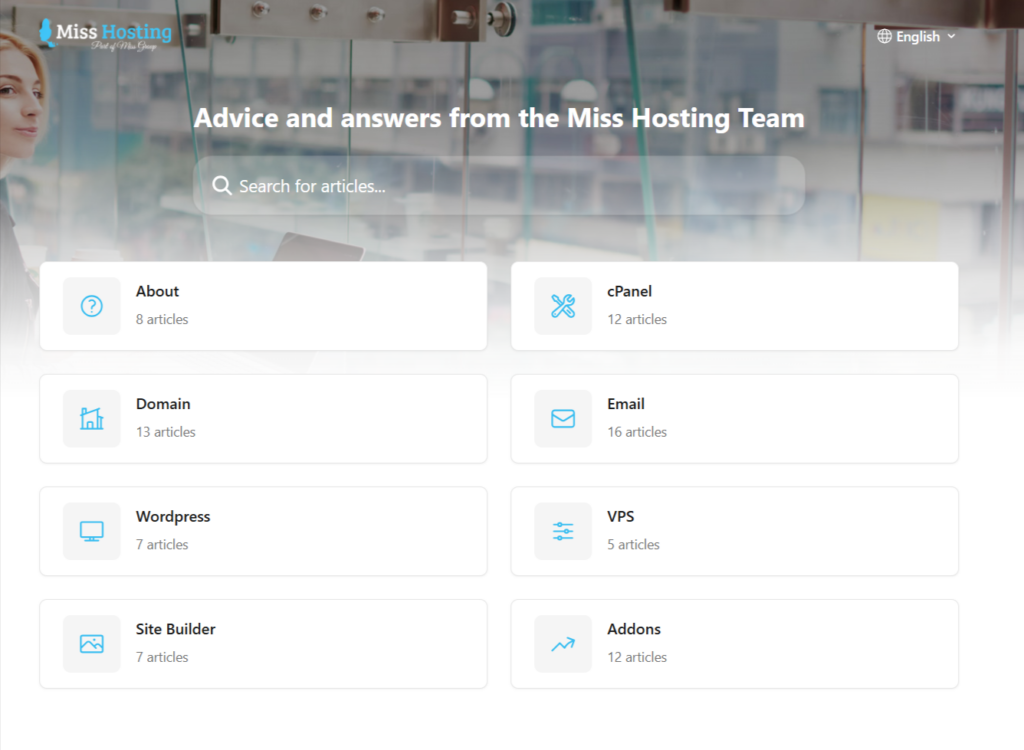
Task: Open the Email envelope icon
Action: coord(562,418)
